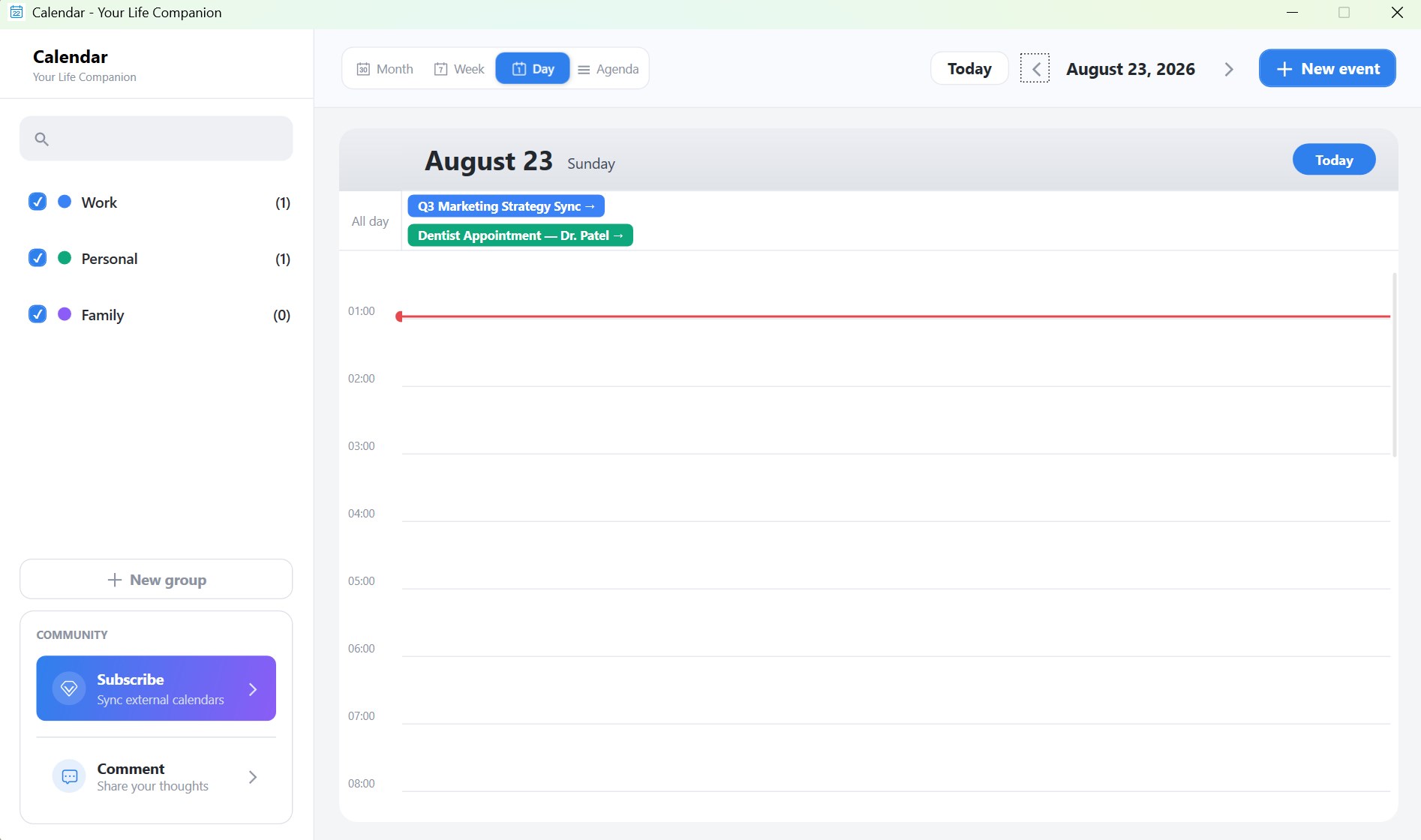Click the red current time marker dot
1421x840 pixels.
(399, 316)
